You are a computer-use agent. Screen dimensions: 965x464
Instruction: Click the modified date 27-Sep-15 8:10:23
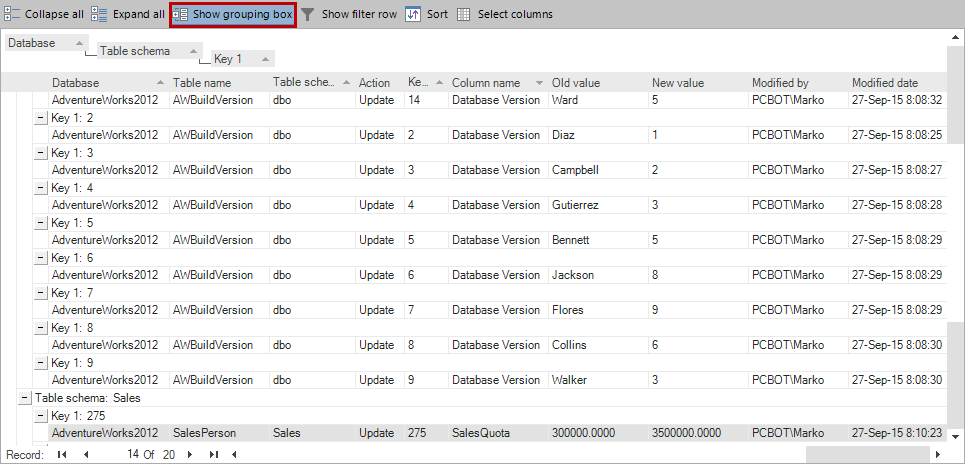point(895,433)
